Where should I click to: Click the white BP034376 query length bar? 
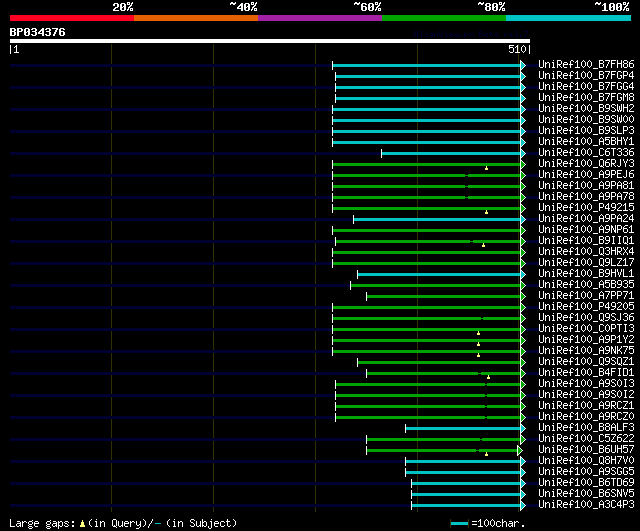point(270,41)
